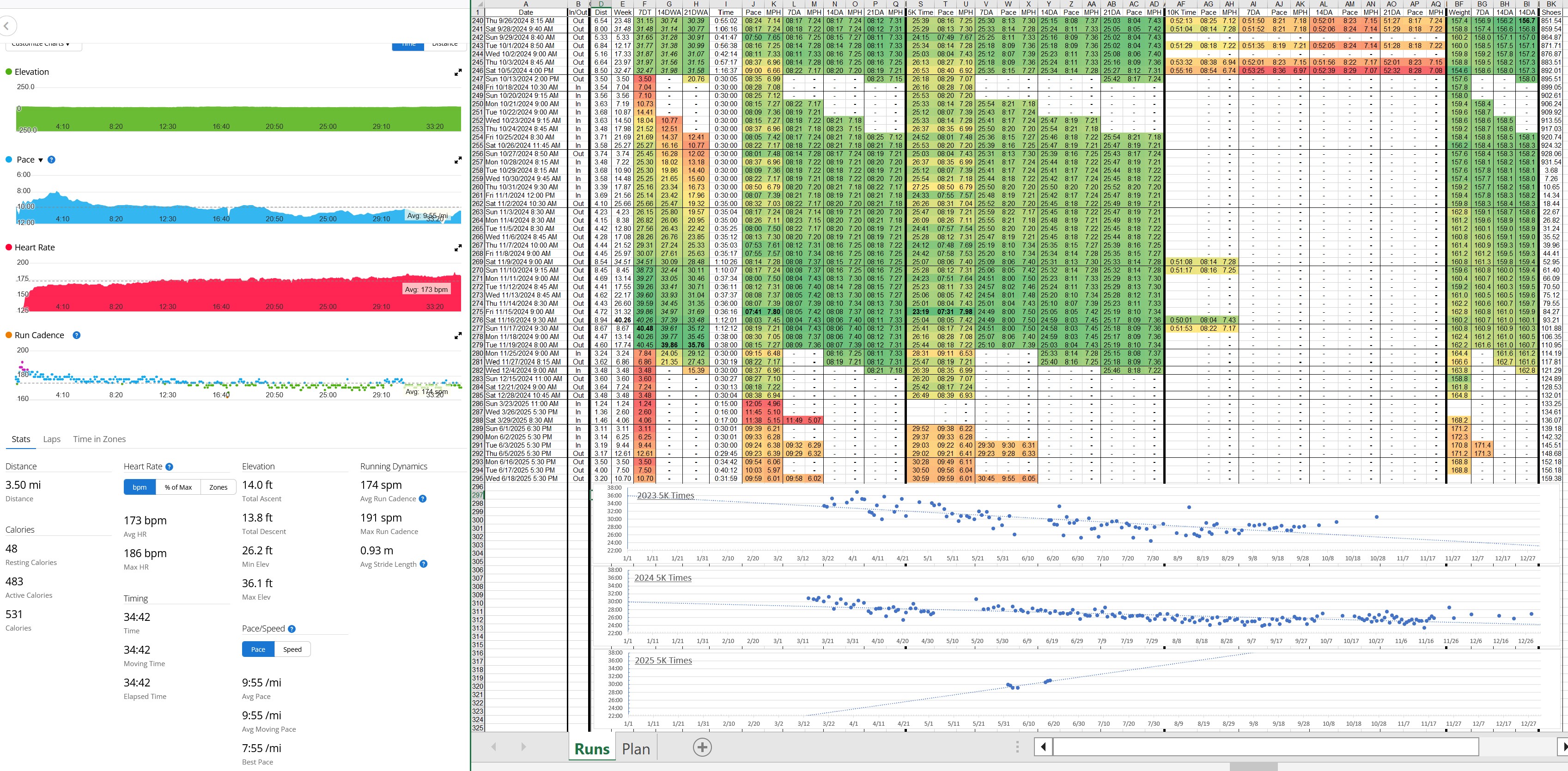The height and width of the screenshot is (771, 1568).
Task: Click the 3.50 mi distance value
Action: point(23,485)
